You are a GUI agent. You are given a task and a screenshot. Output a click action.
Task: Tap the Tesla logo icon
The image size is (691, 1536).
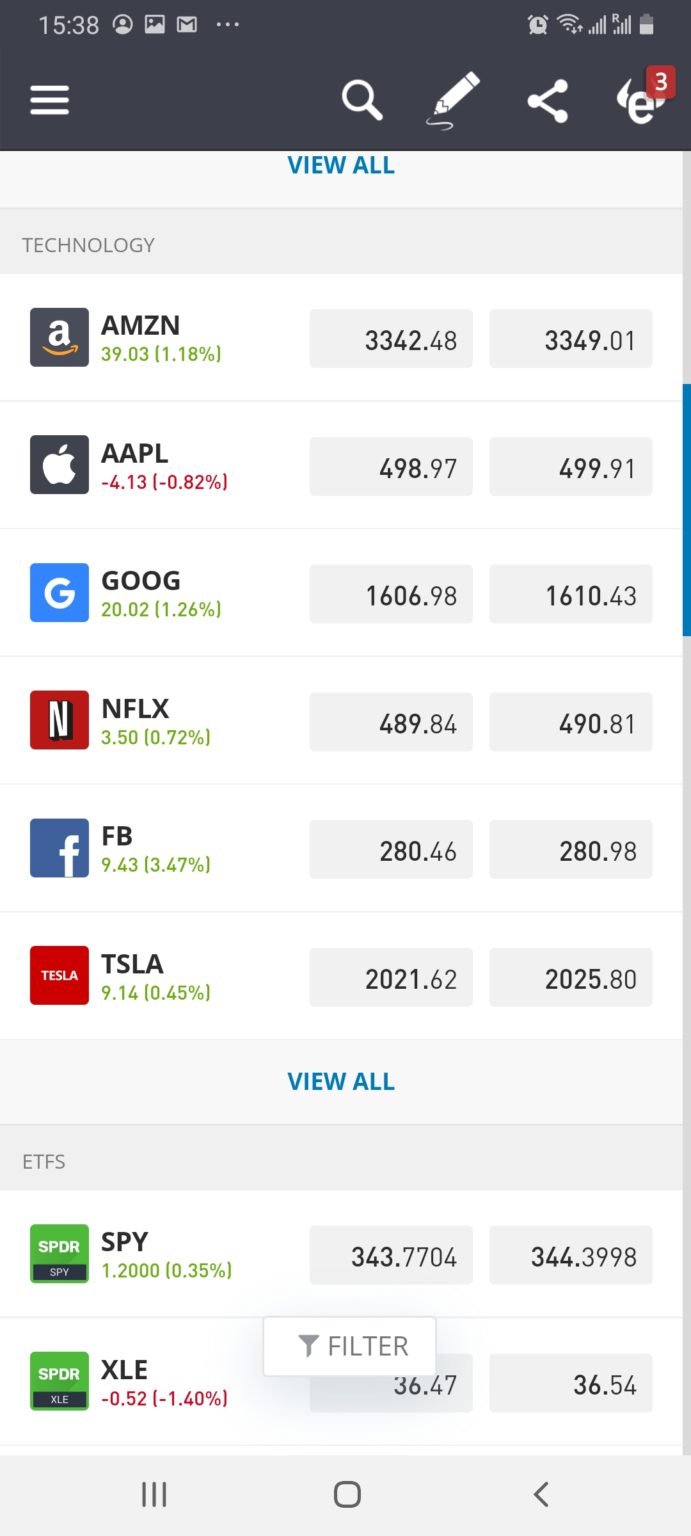pyautogui.click(x=59, y=975)
